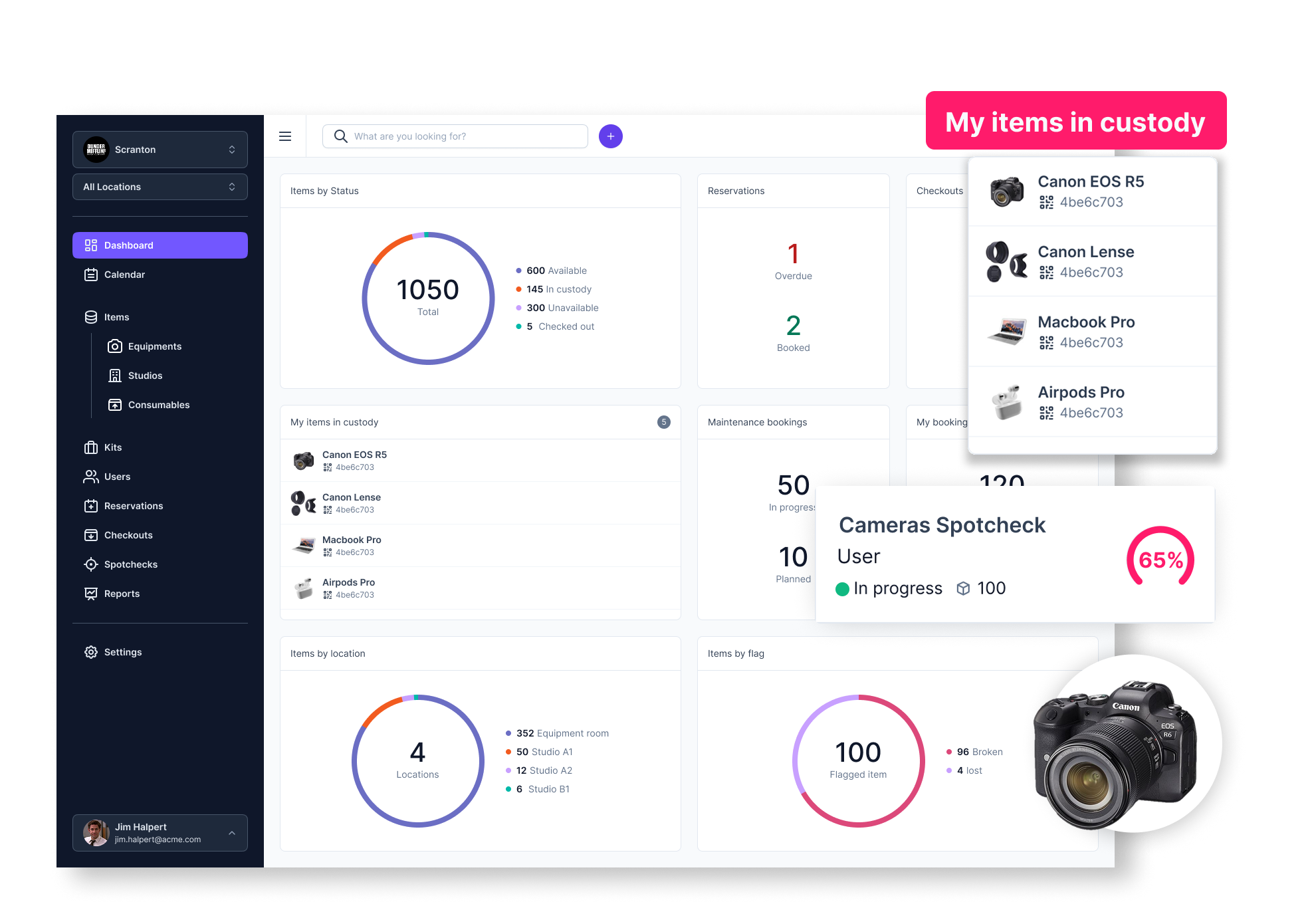Click the 100 Flagged item donut chart
The image size is (1316, 916).
pyautogui.click(x=858, y=761)
